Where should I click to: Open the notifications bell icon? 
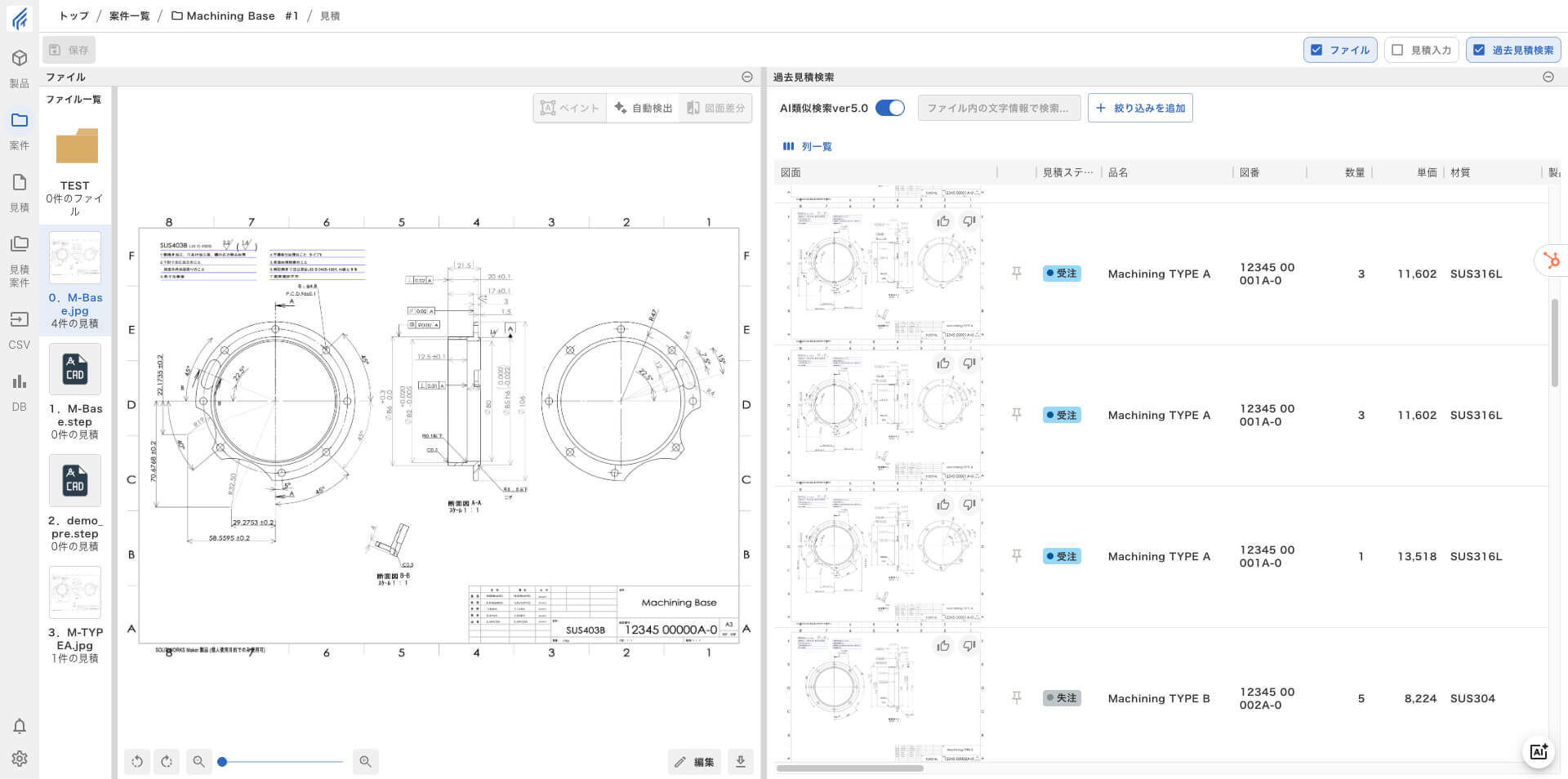[20, 726]
